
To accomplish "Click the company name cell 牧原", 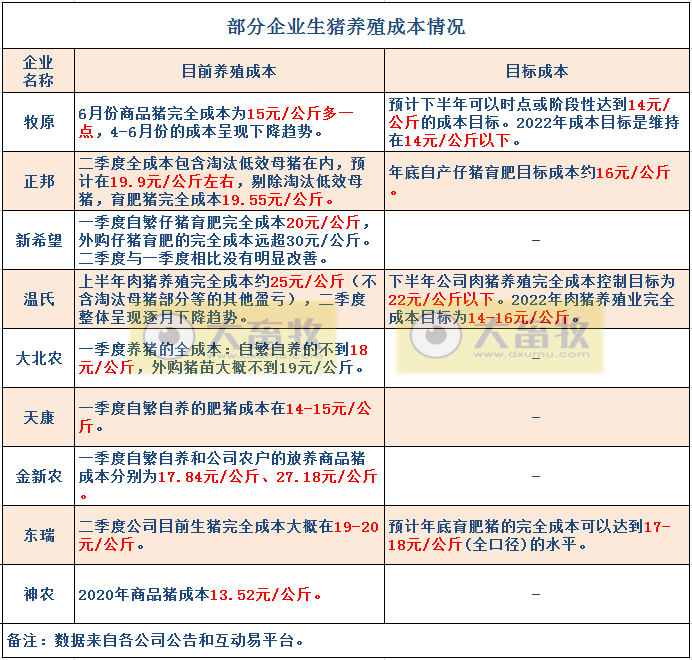I will click(38, 122).
